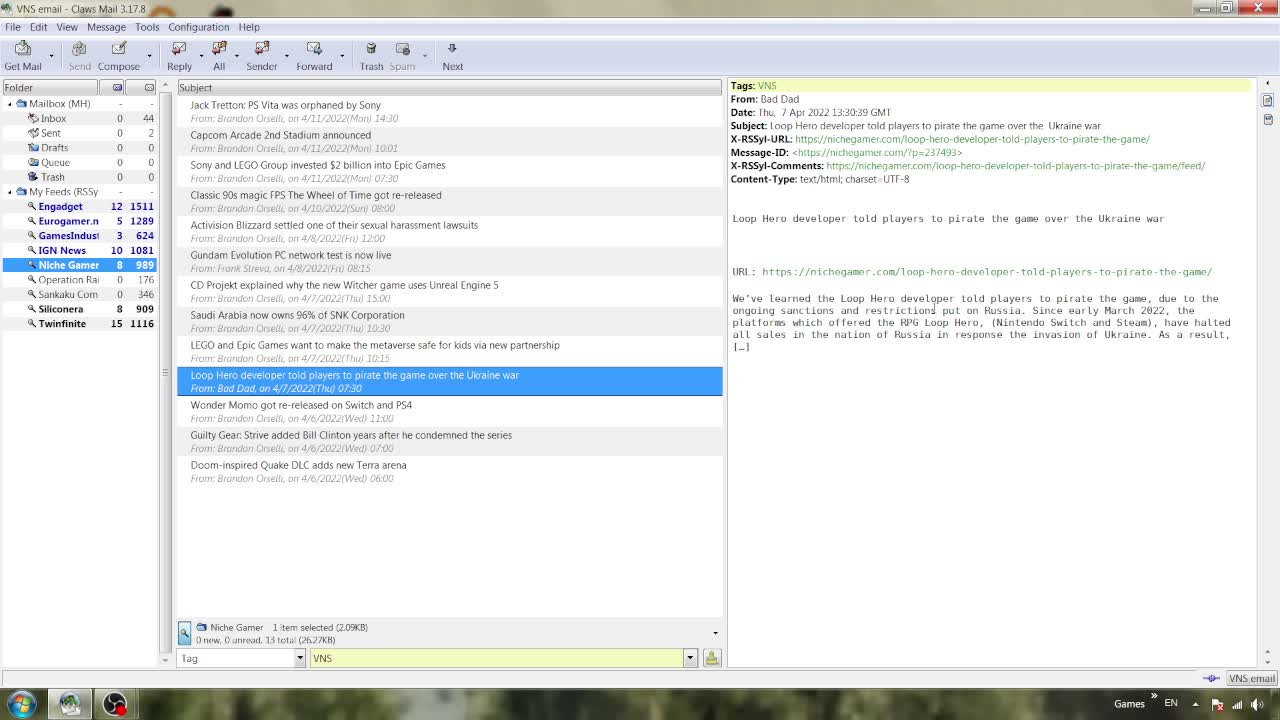The height and width of the screenshot is (720, 1280).
Task: Click the Subject column header
Action: coord(449,88)
